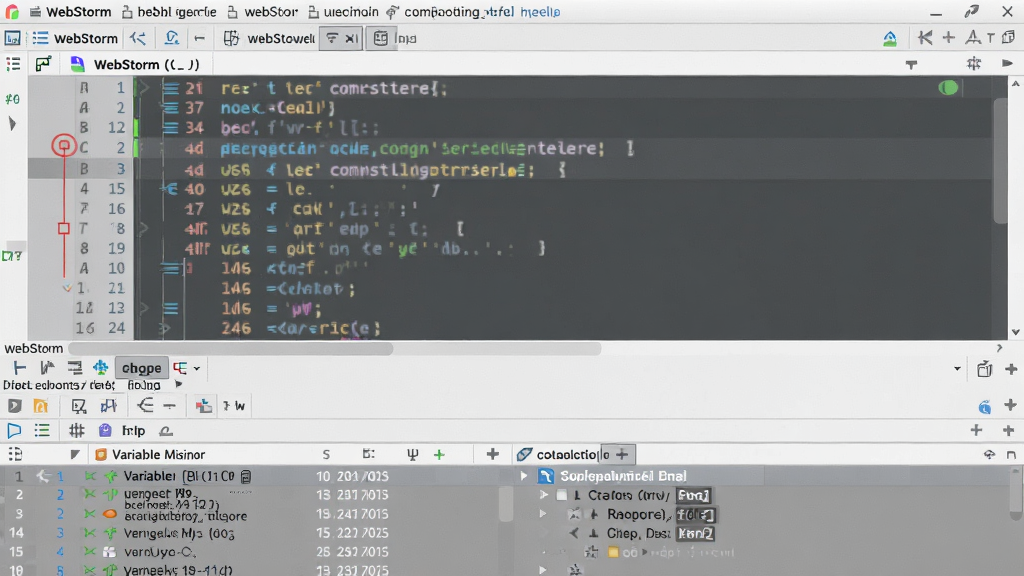Expand the fold arrow on the row 13 code line
1024x576 pixels.
(x=144, y=308)
